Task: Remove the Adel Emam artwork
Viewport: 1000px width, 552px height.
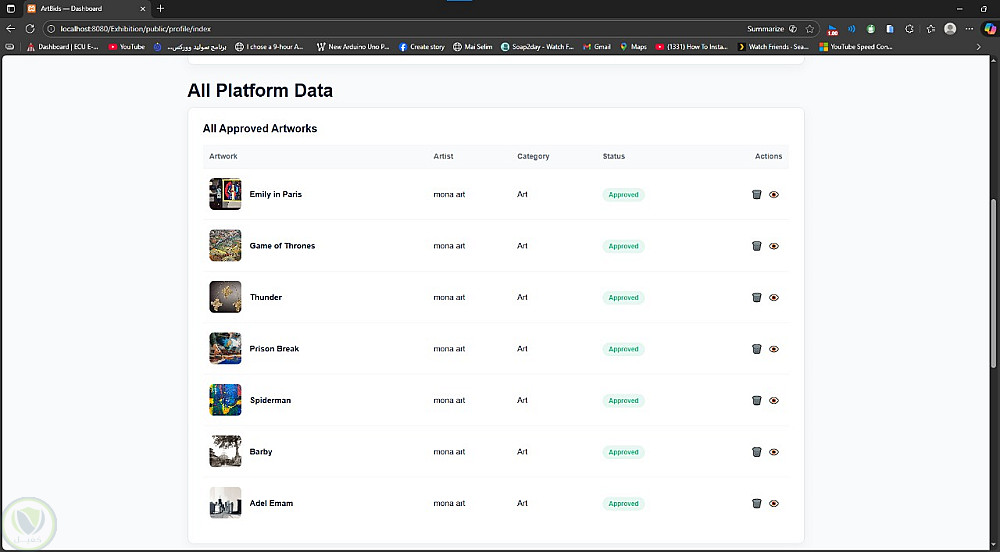Action: point(757,503)
